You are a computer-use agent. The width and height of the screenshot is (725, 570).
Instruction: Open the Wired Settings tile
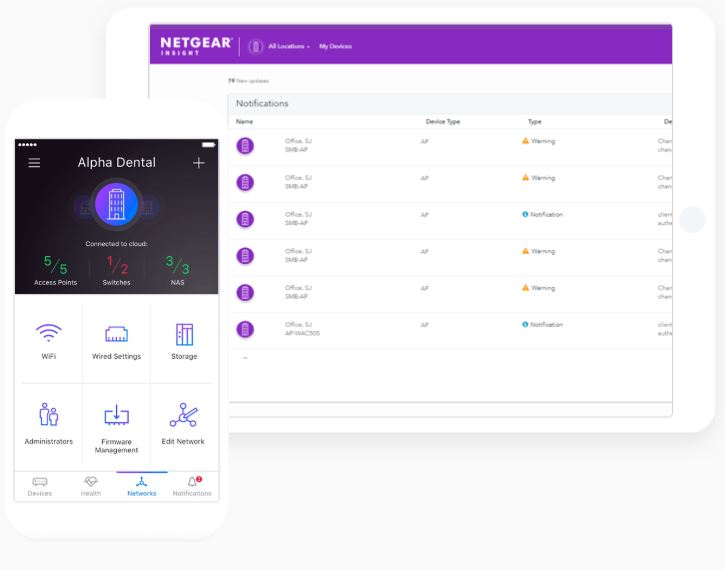pyautogui.click(x=117, y=341)
